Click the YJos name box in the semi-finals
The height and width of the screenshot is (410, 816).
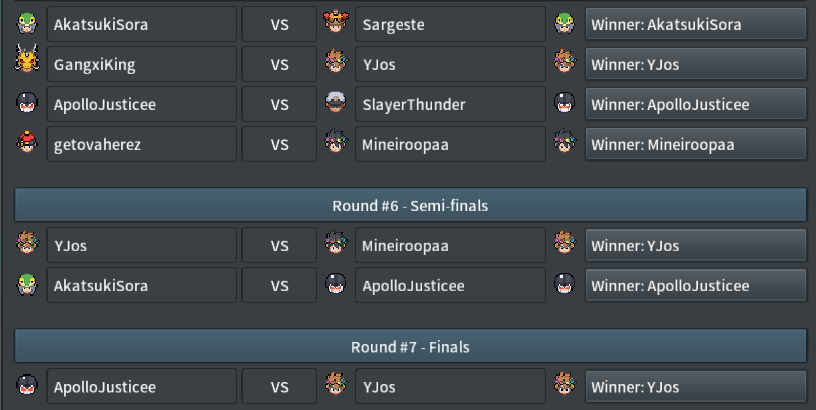[142, 245]
